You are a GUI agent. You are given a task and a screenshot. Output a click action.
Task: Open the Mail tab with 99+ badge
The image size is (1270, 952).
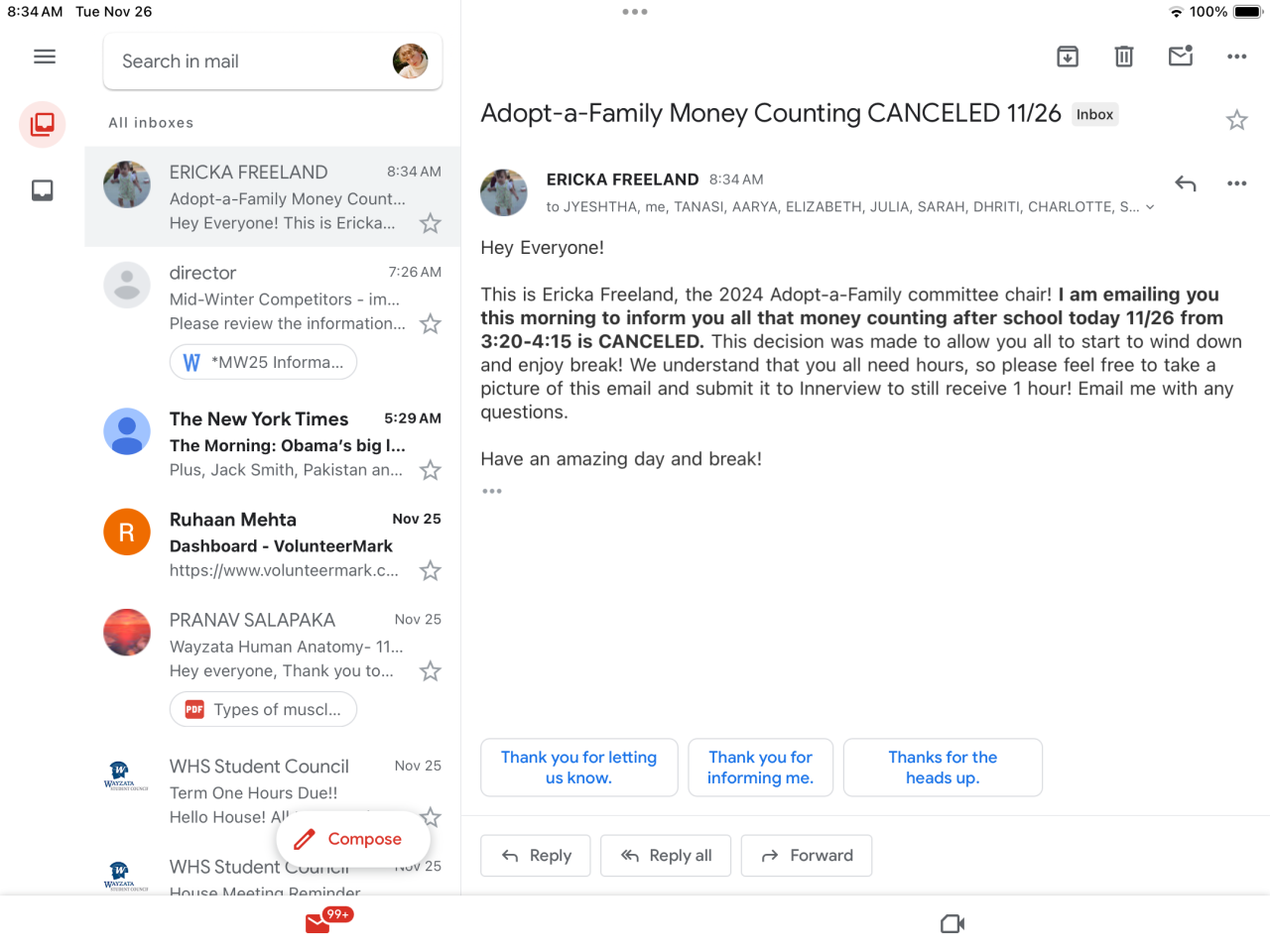pyautogui.click(x=326, y=921)
